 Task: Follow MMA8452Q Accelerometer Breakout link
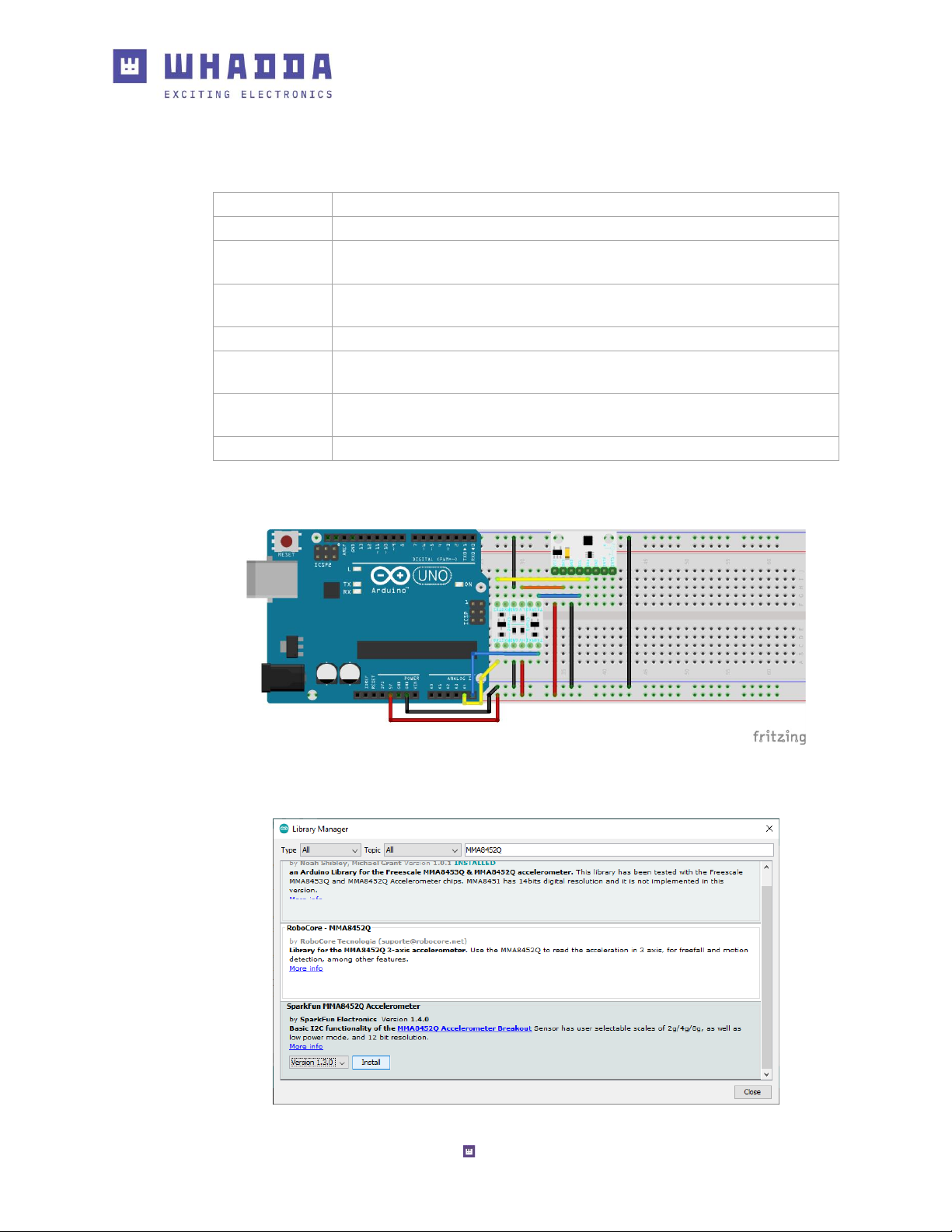(x=465, y=1028)
